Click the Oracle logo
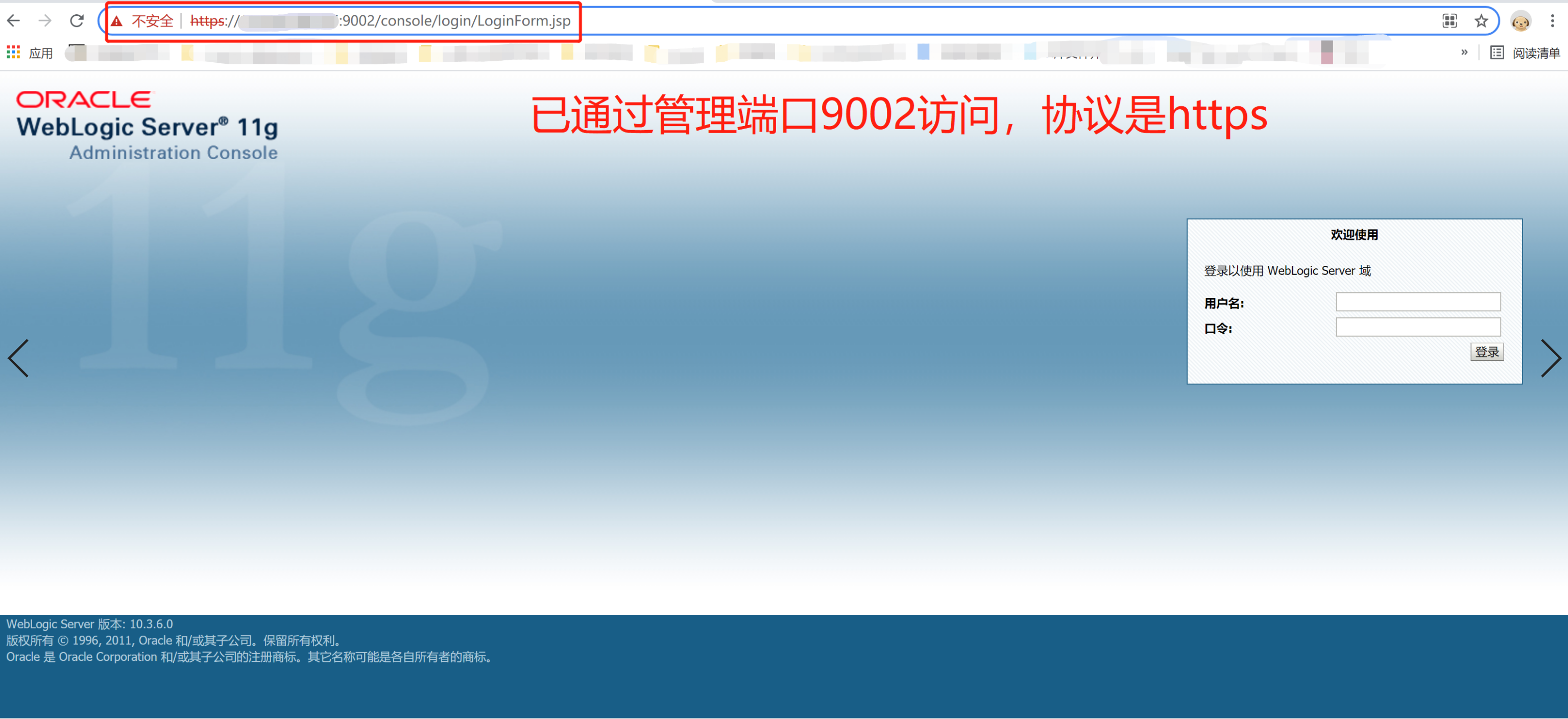 point(84,99)
